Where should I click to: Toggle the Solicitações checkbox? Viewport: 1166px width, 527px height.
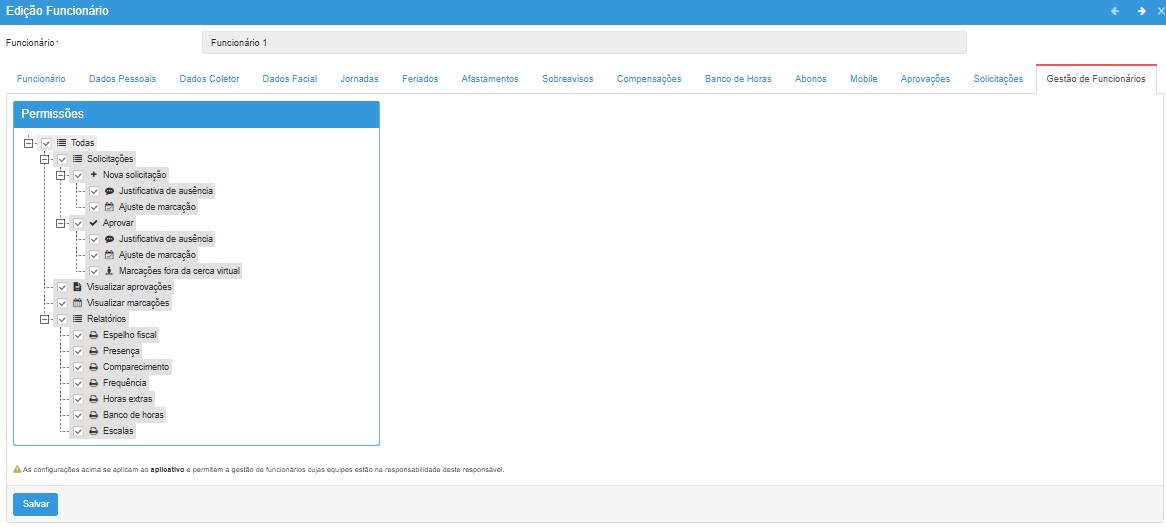62,159
